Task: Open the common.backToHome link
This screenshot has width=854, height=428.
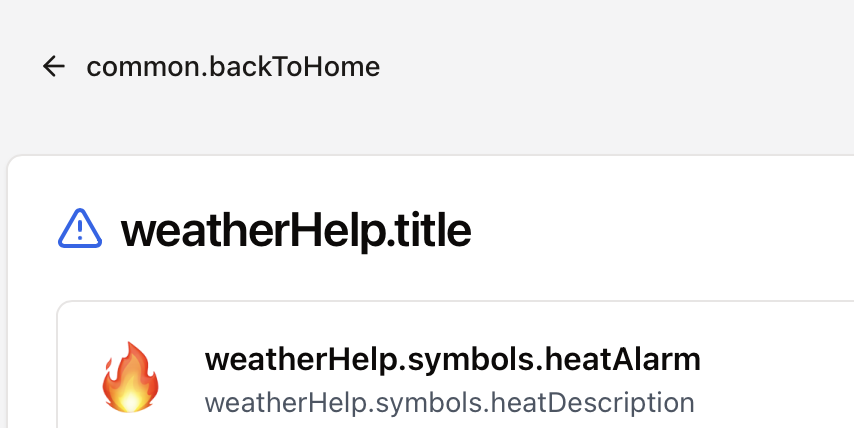Action: [232, 67]
